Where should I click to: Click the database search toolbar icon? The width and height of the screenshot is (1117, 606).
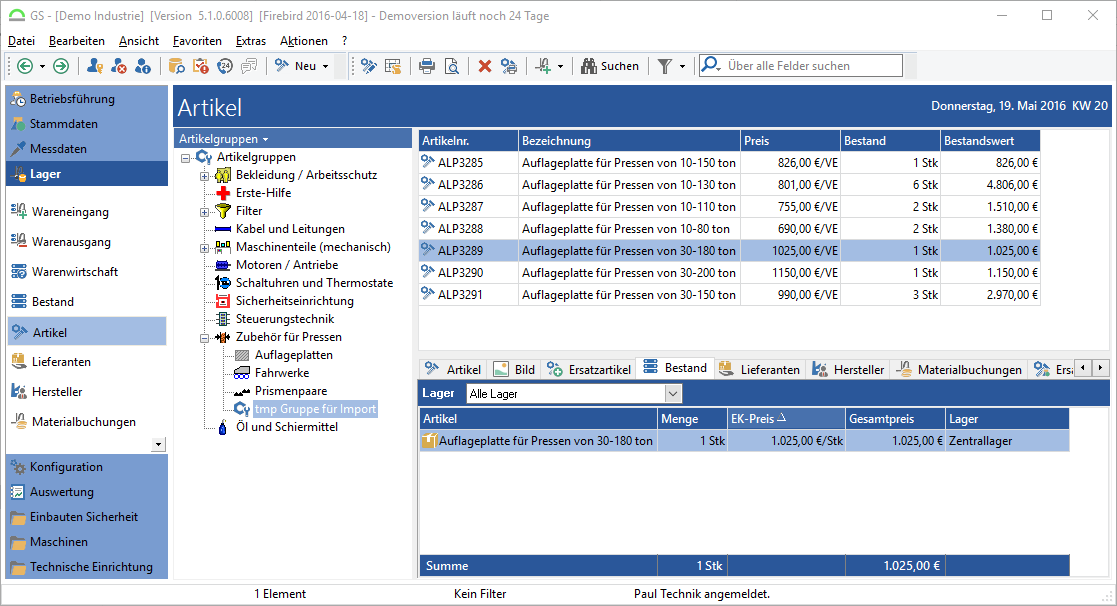click(177, 66)
